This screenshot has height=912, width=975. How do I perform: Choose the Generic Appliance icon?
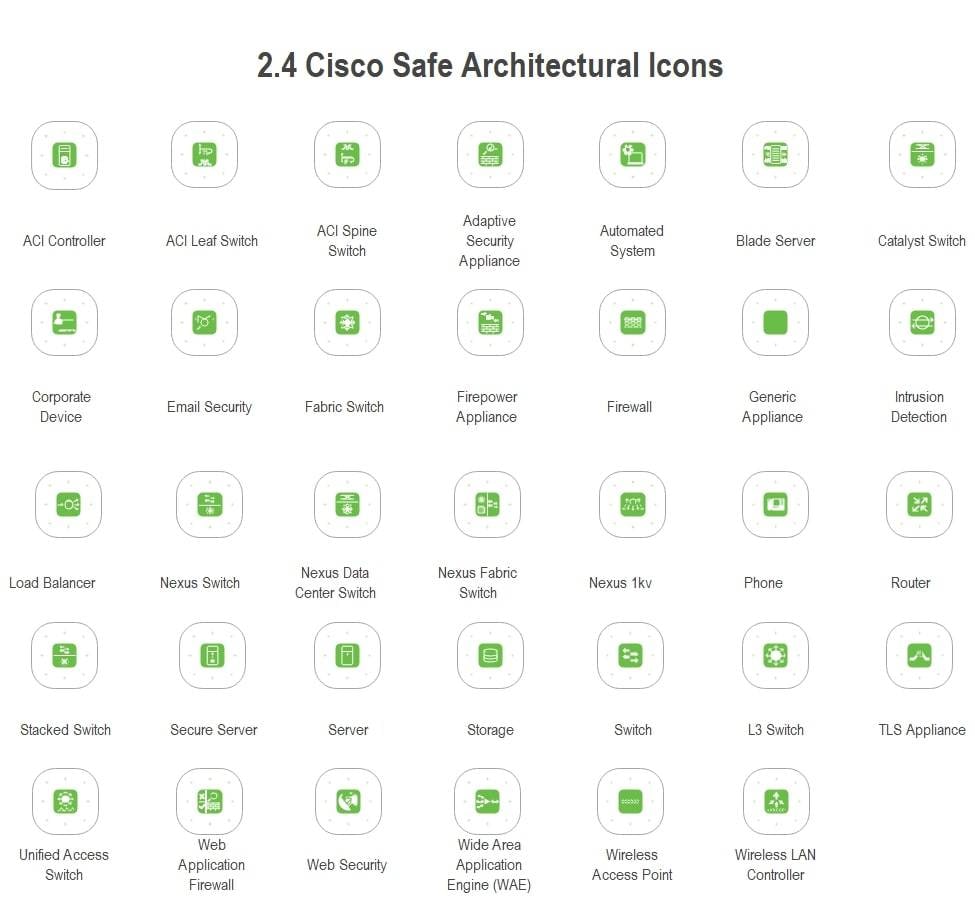pyautogui.click(x=775, y=322)
